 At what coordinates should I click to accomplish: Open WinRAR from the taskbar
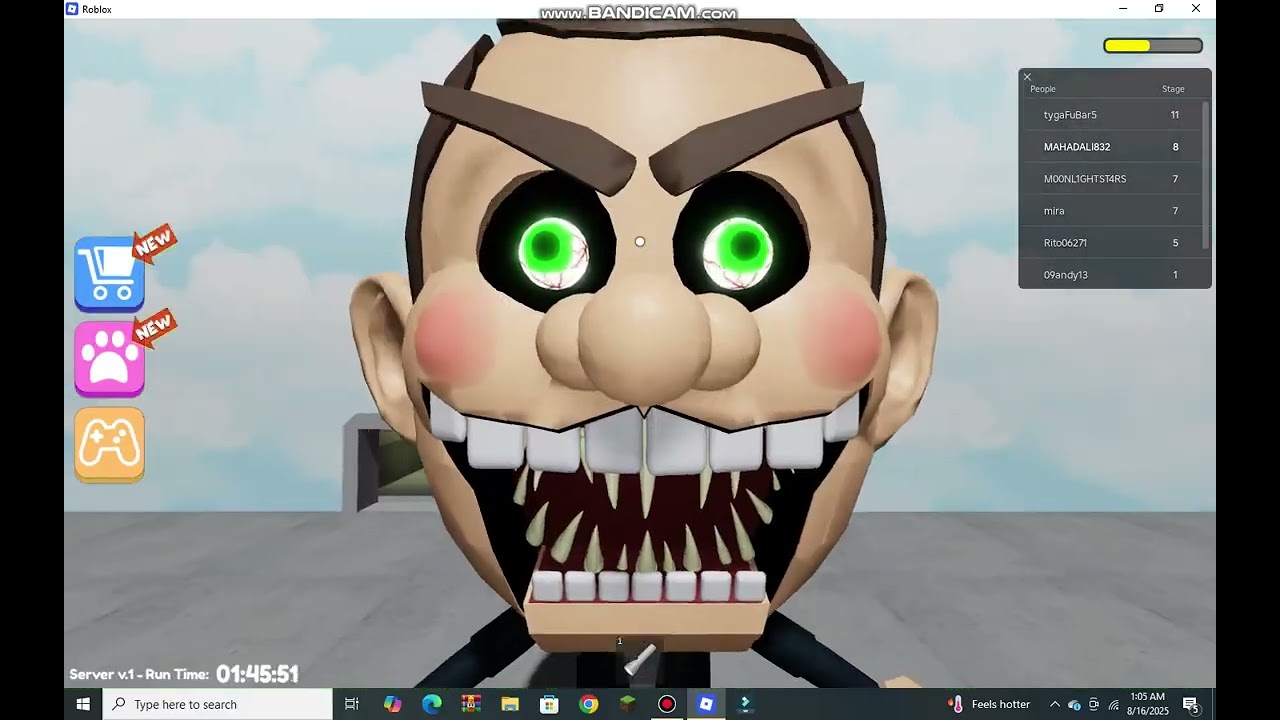pyautogui.click(x=471, y=704)
